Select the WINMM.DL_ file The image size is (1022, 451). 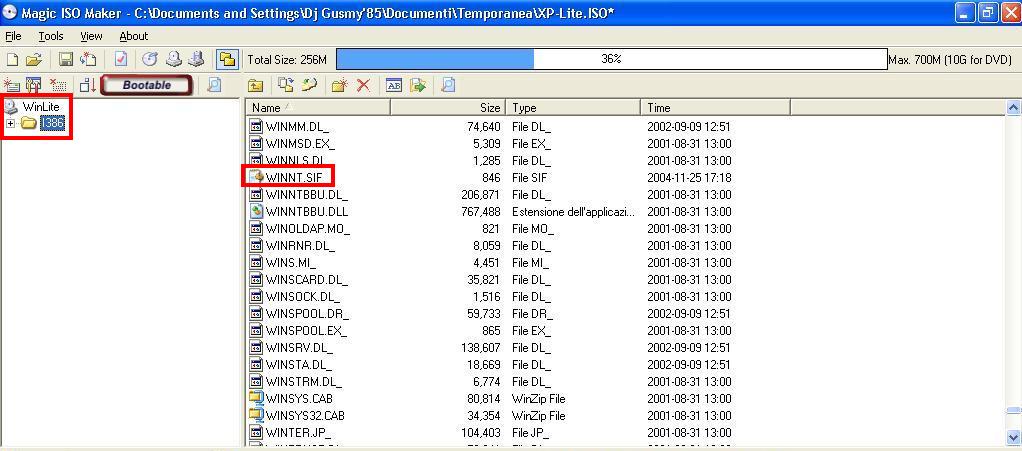[x=300, y=126]
